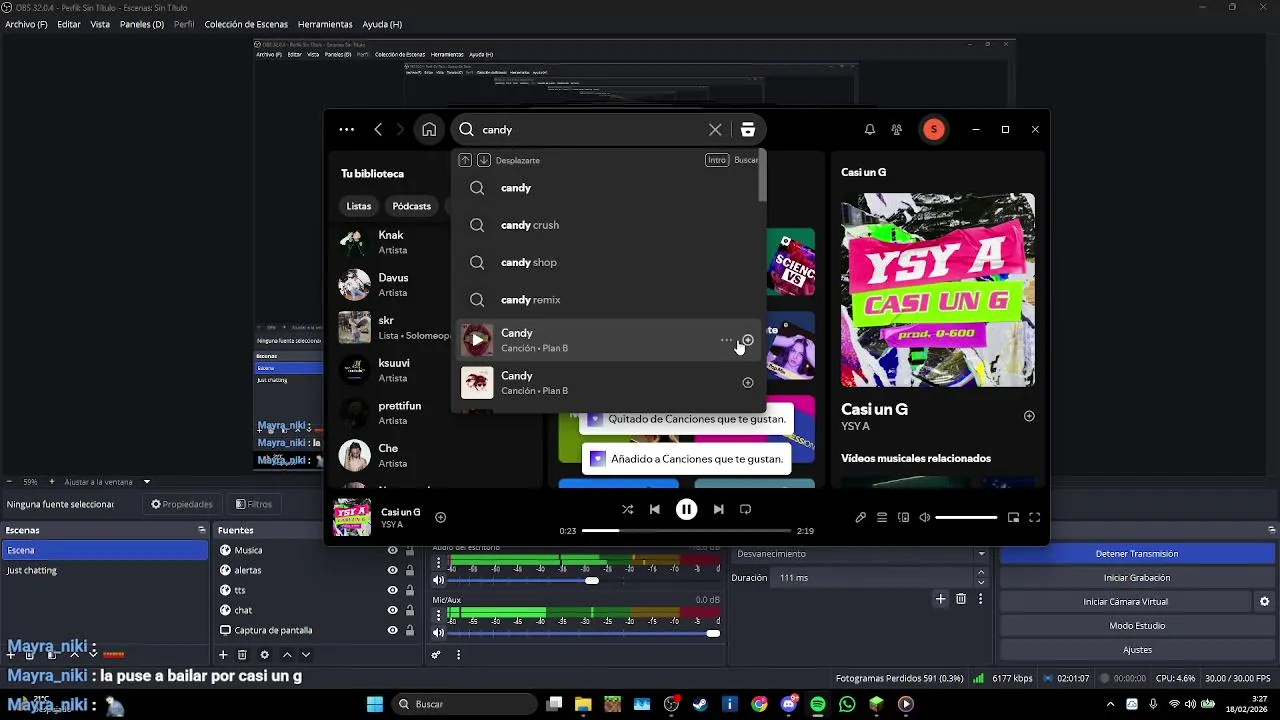This screenshot has width=1280, height=720.
Task: Open the Spotify profile avatar
Action: click(933, 129)
